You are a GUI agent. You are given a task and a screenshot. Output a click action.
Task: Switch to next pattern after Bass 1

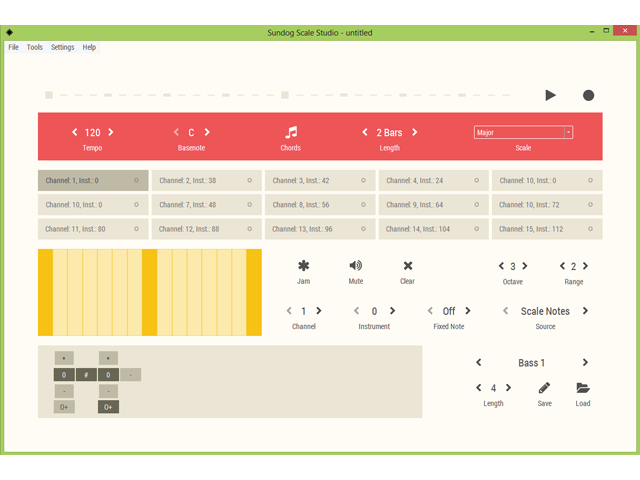[585, 362]
